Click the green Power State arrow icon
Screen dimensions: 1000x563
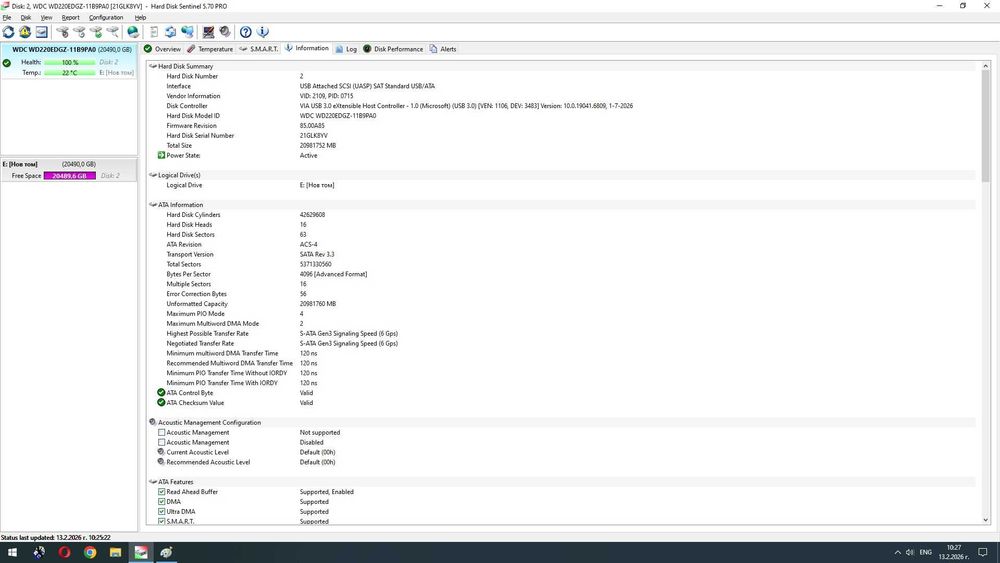161,155
